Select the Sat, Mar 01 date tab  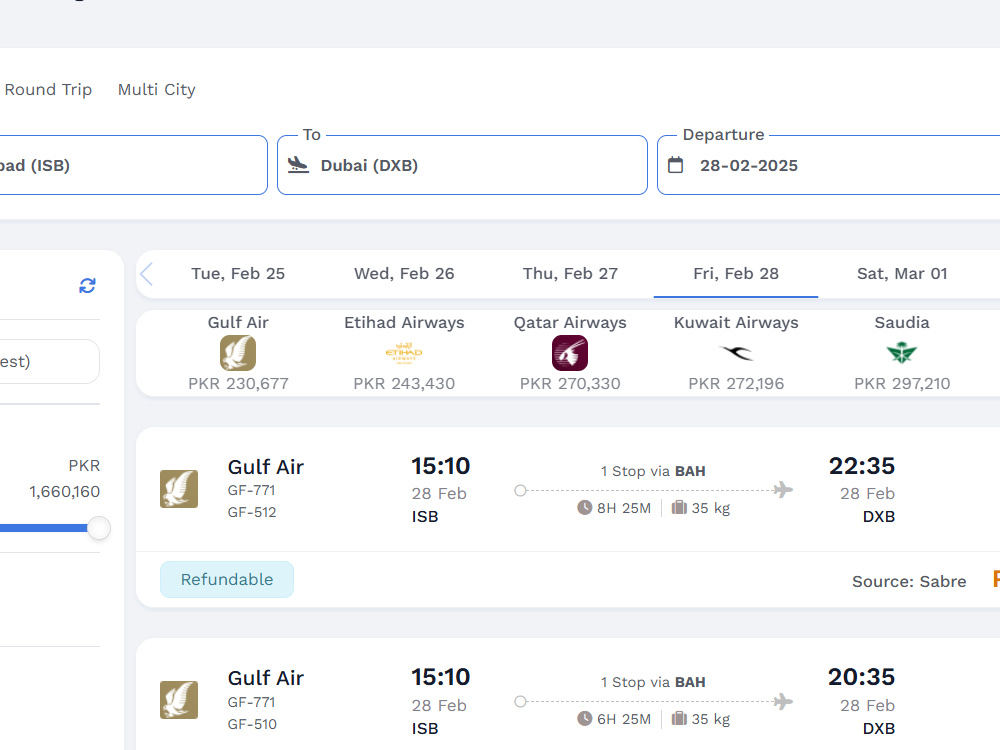tap(902, 274)
